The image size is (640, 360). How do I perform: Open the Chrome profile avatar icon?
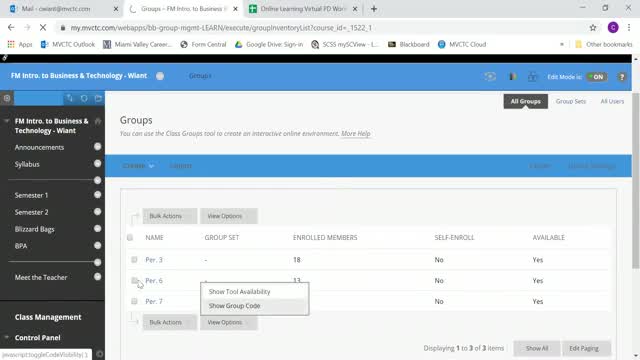tap(613, 27)
